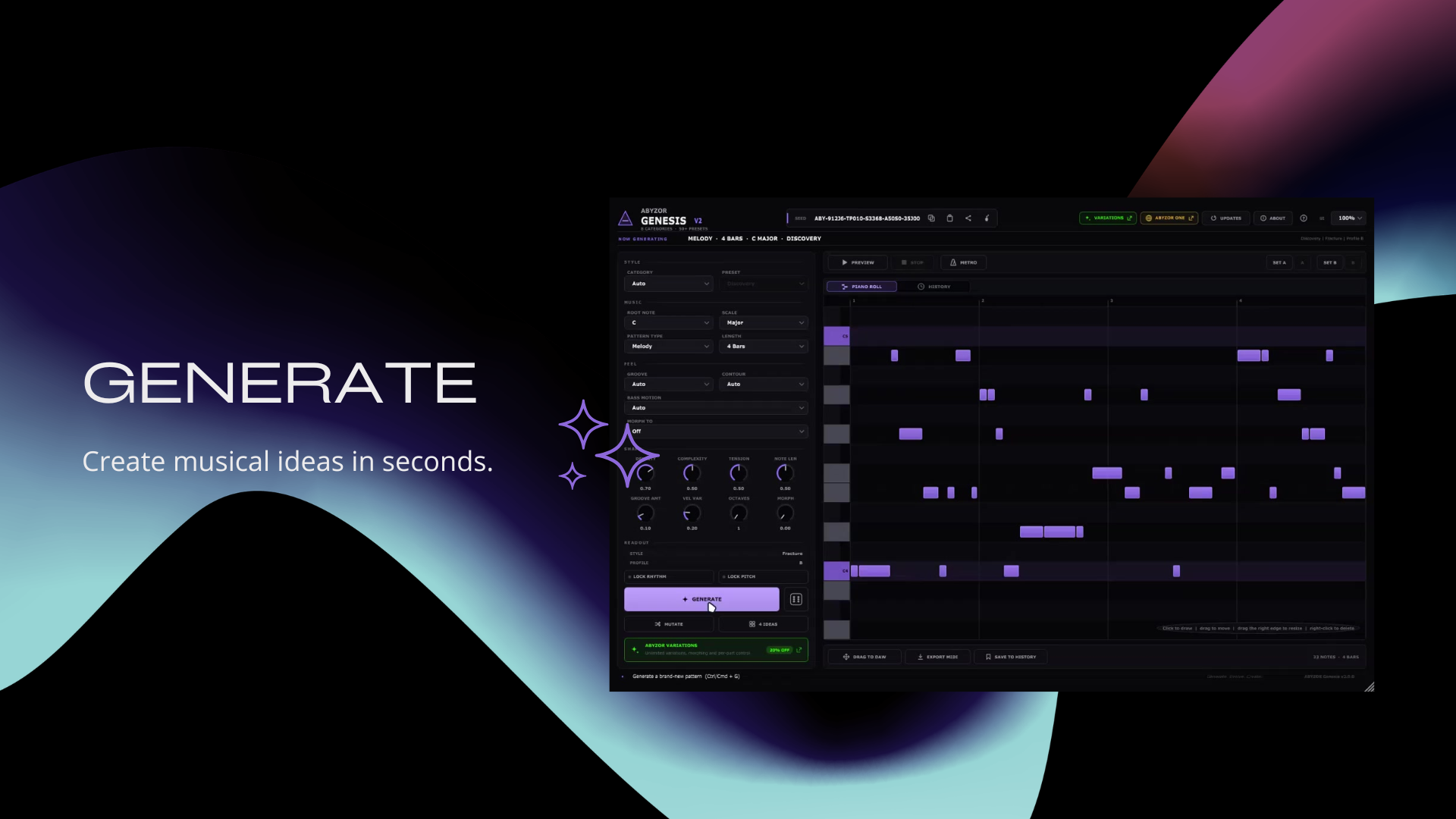Click the Set A button

[1279, 262]
